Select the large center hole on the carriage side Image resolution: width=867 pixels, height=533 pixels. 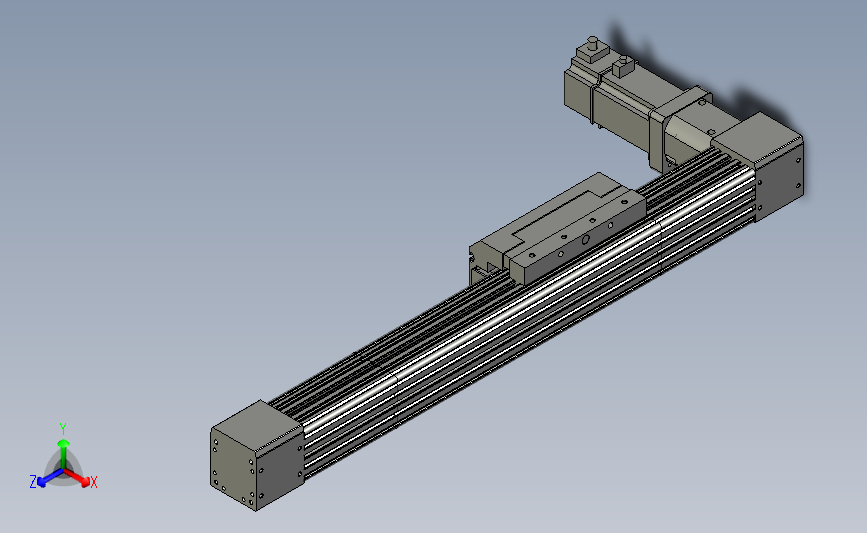click(585, 239)
